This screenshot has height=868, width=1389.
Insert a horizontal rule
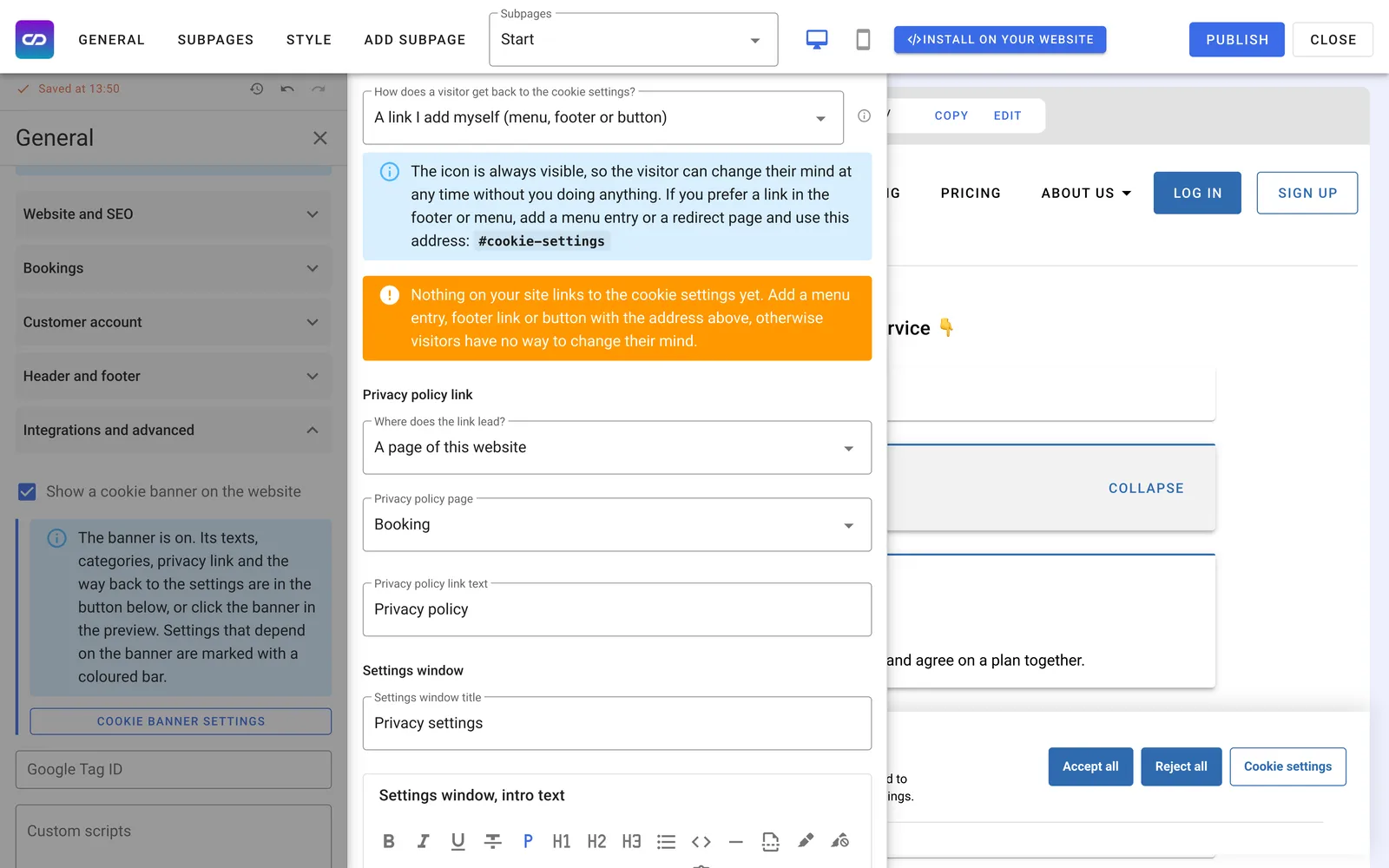[736, 841]
